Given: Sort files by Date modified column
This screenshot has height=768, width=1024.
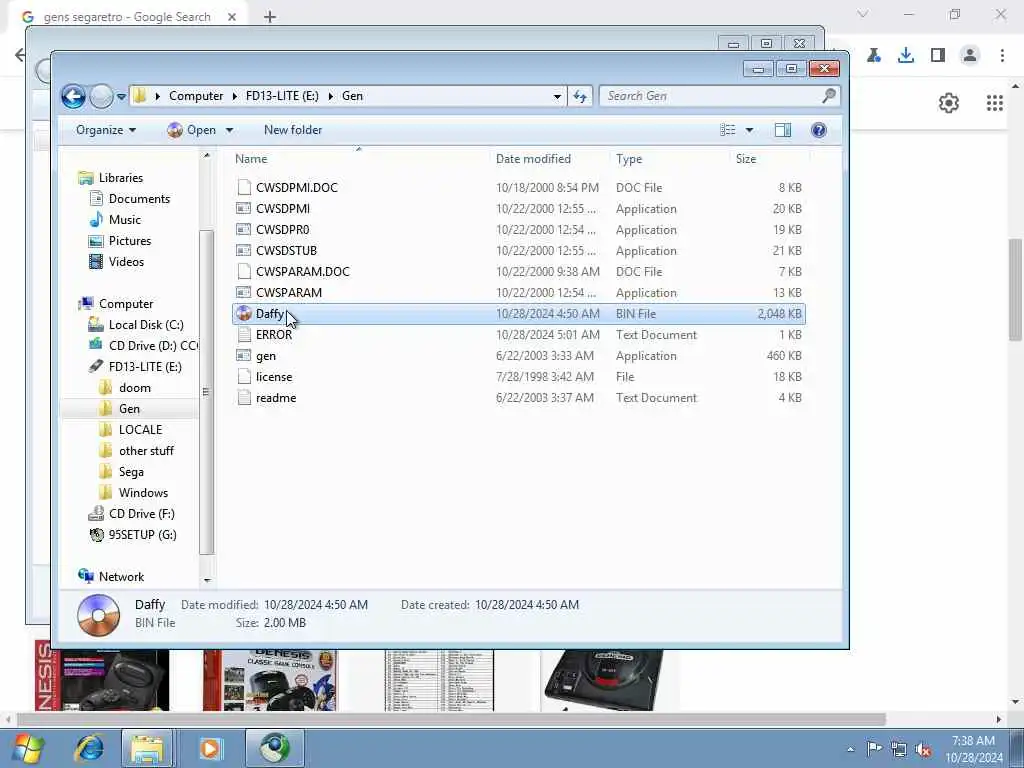Looking at the screenshot, I should [x=550, y=159].
